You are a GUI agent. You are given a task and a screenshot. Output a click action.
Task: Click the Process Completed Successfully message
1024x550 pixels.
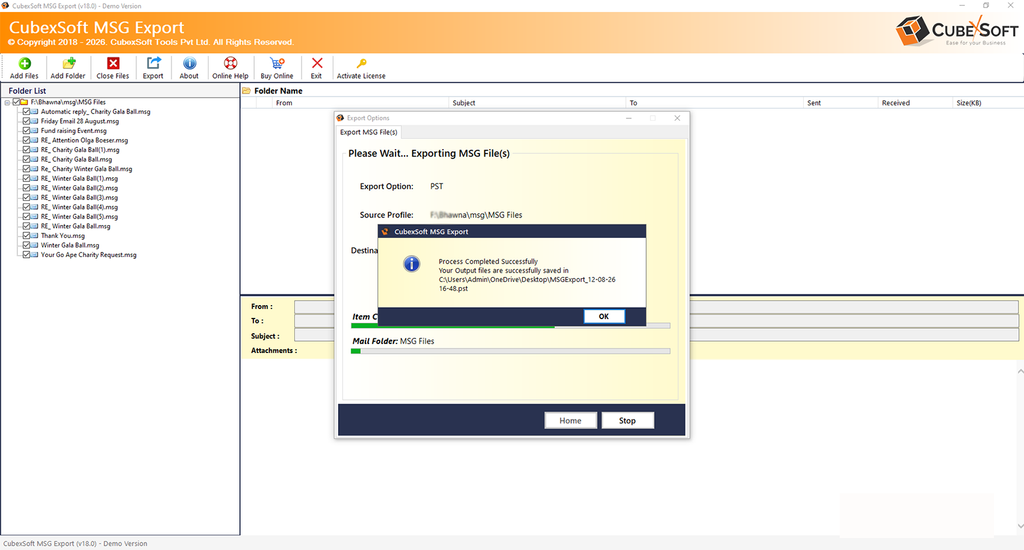(x=488, y=261)
